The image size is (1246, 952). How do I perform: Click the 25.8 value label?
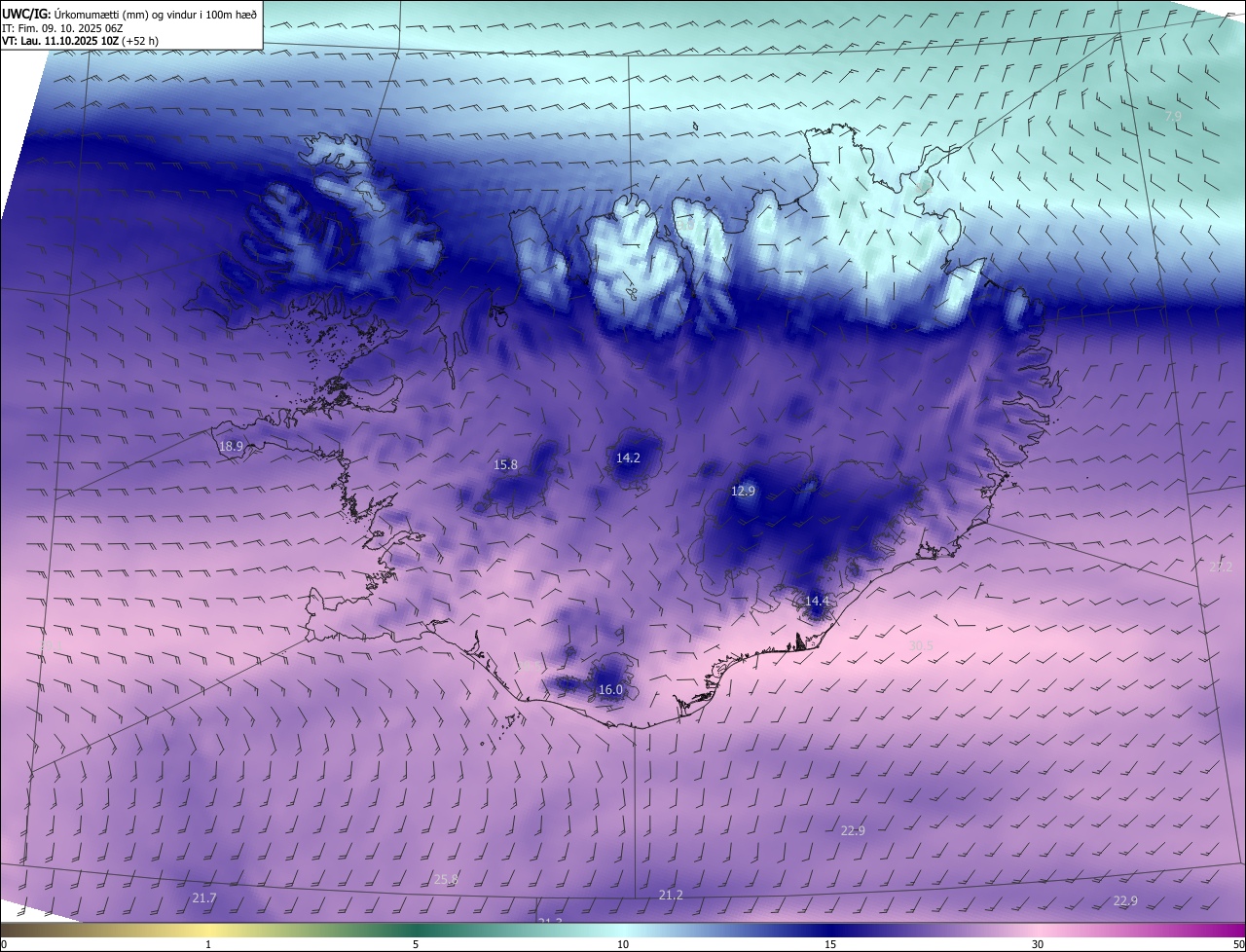[x=446, y=880]
